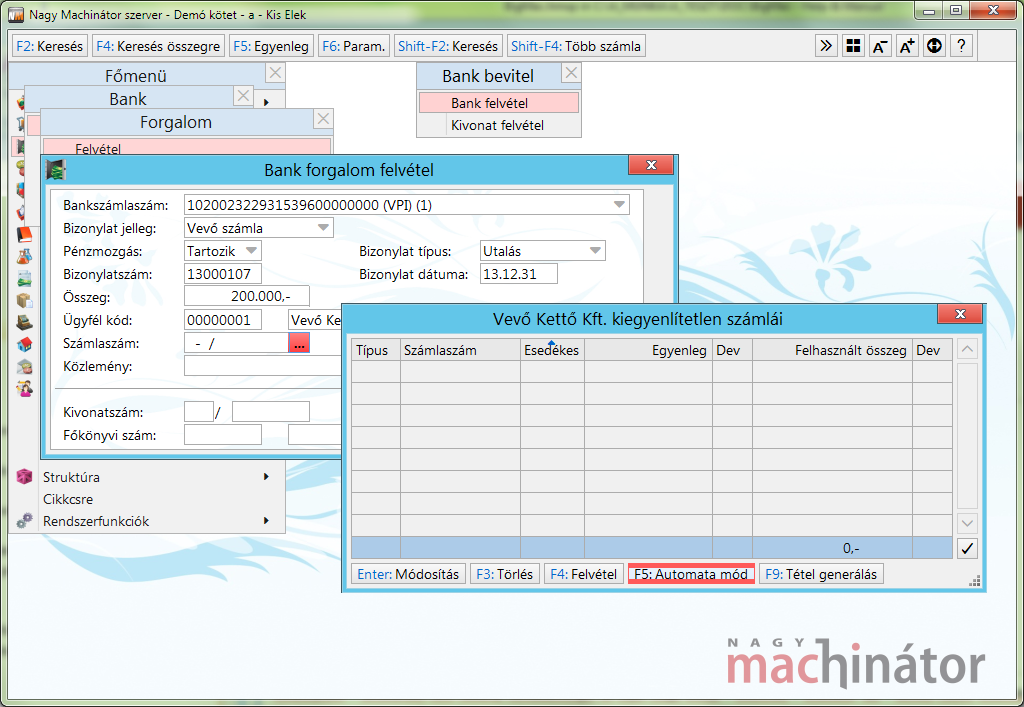
Task: Click Shift-F2: Keresés button
Action: click(x=448, y=46)
